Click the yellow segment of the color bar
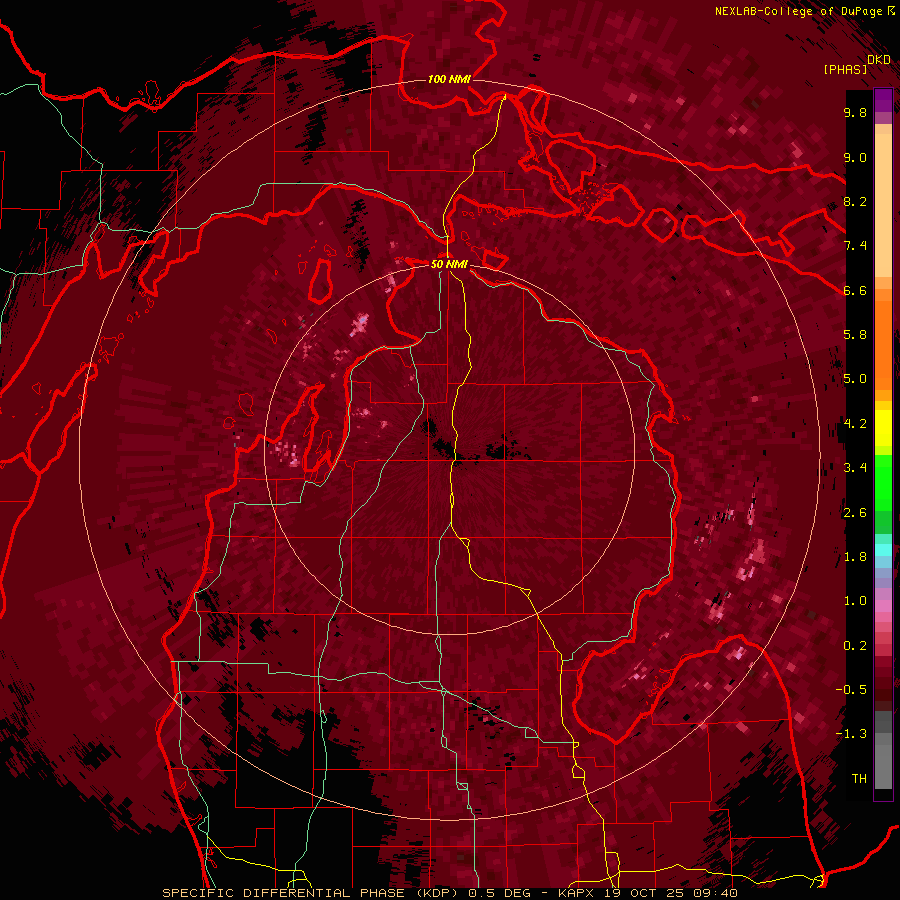 point(883,428)
